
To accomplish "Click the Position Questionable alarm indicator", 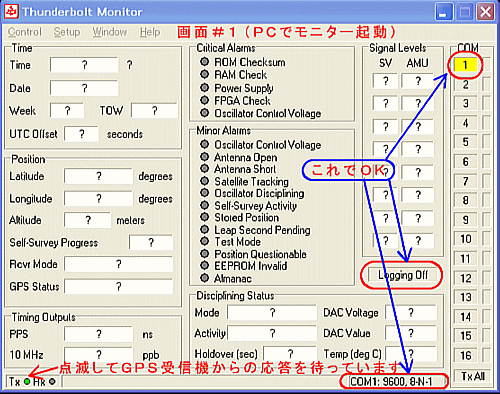I will [204, 254].
